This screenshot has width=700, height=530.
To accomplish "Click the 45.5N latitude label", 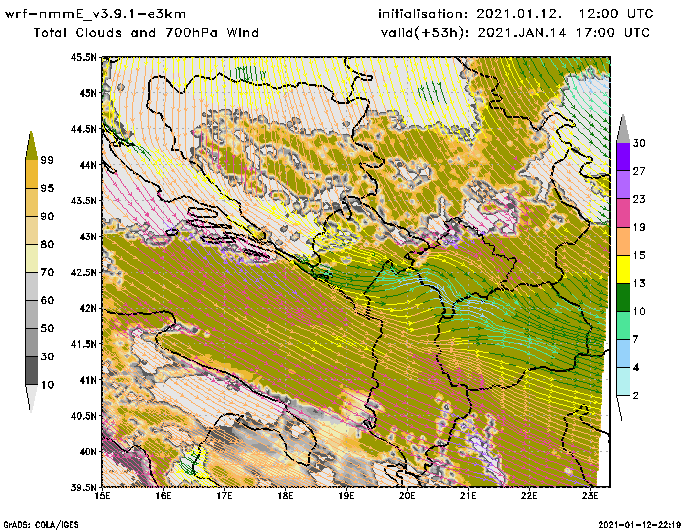I will pyautogui.click(x=83, y=57).
